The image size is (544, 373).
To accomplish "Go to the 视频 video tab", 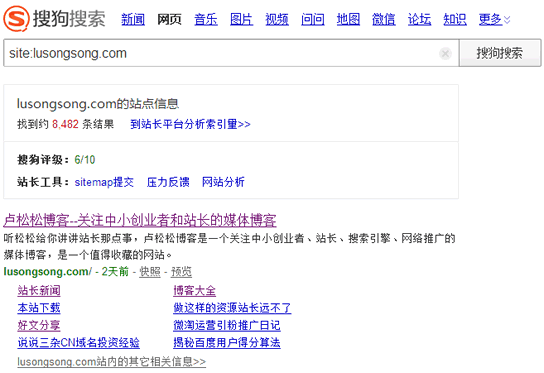I will [x=277, y=19].
